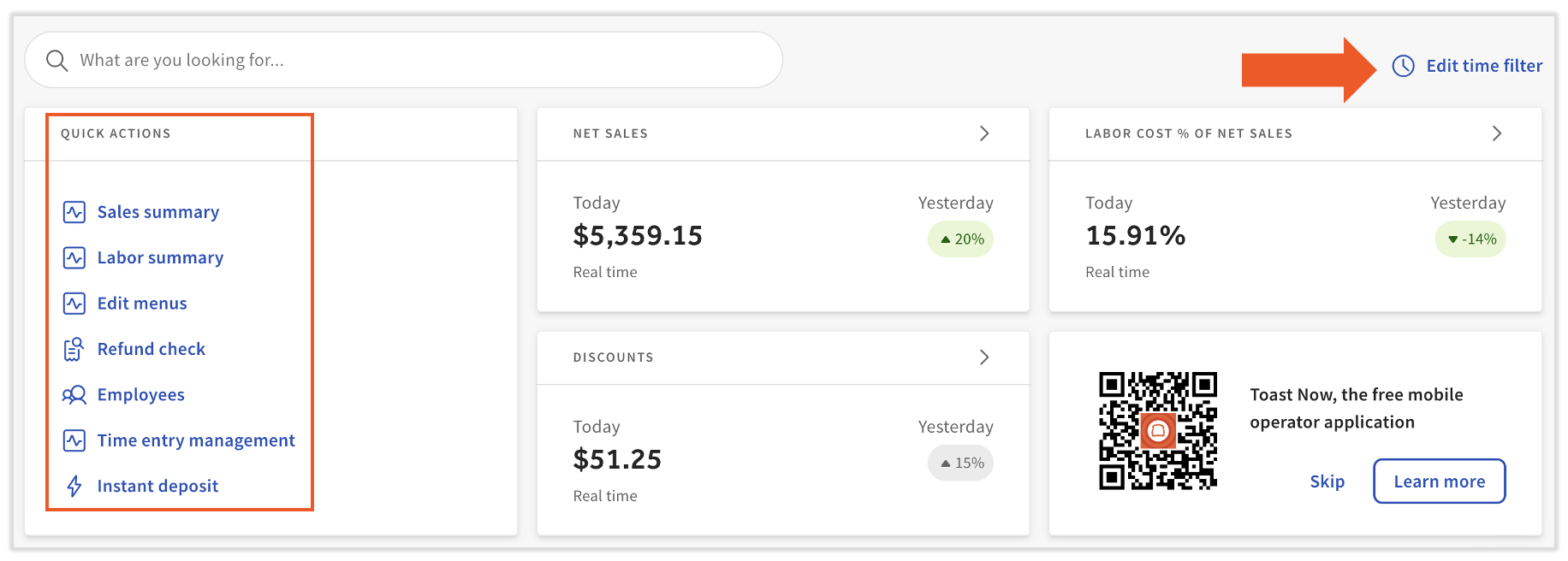This screenshot has height=561, width=1568.
Task: Click the chart icon beside Sales summary
Action: pos(74,212)
